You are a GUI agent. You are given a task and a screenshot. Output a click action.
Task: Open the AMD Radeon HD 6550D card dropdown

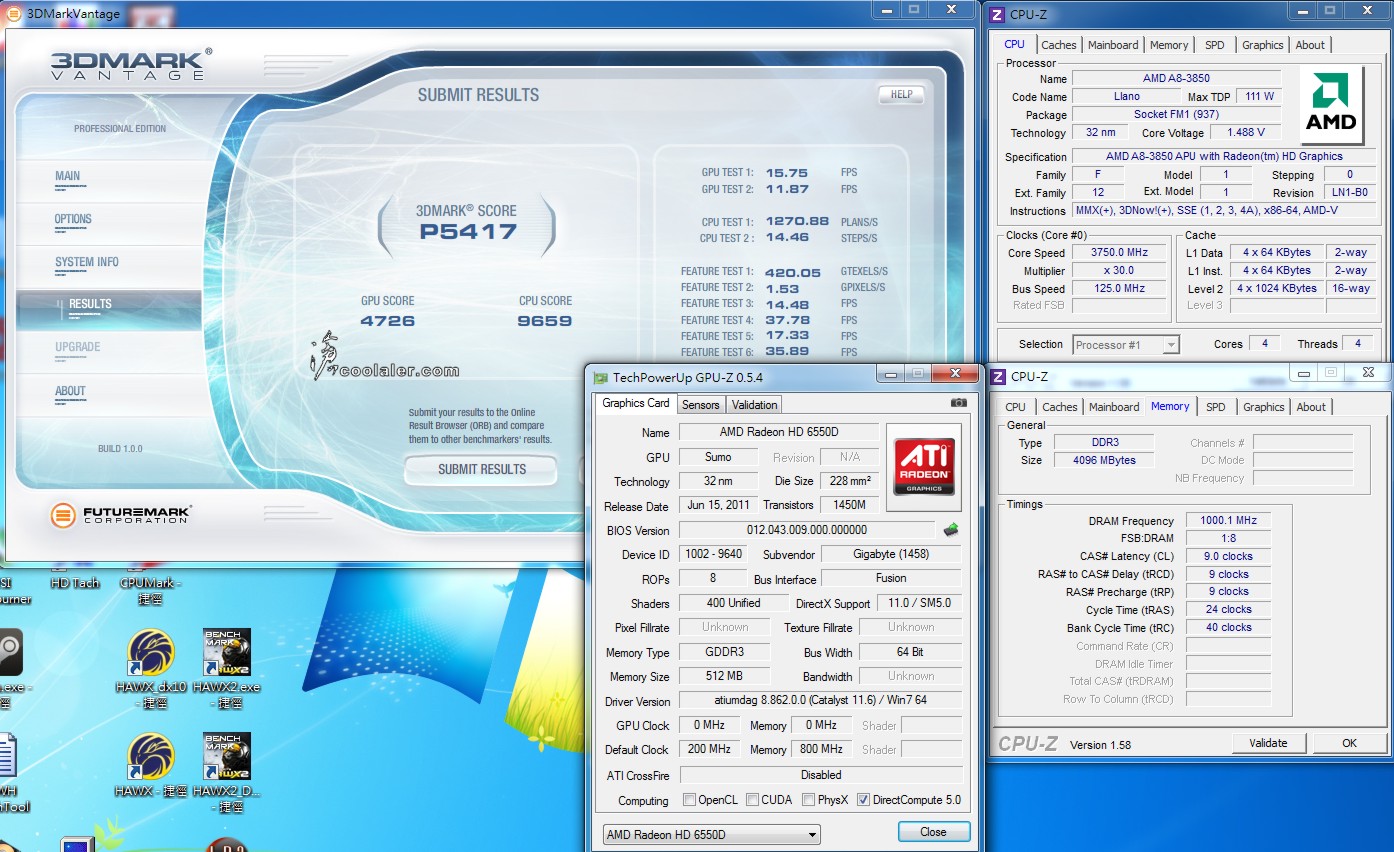tap(711, 834)
